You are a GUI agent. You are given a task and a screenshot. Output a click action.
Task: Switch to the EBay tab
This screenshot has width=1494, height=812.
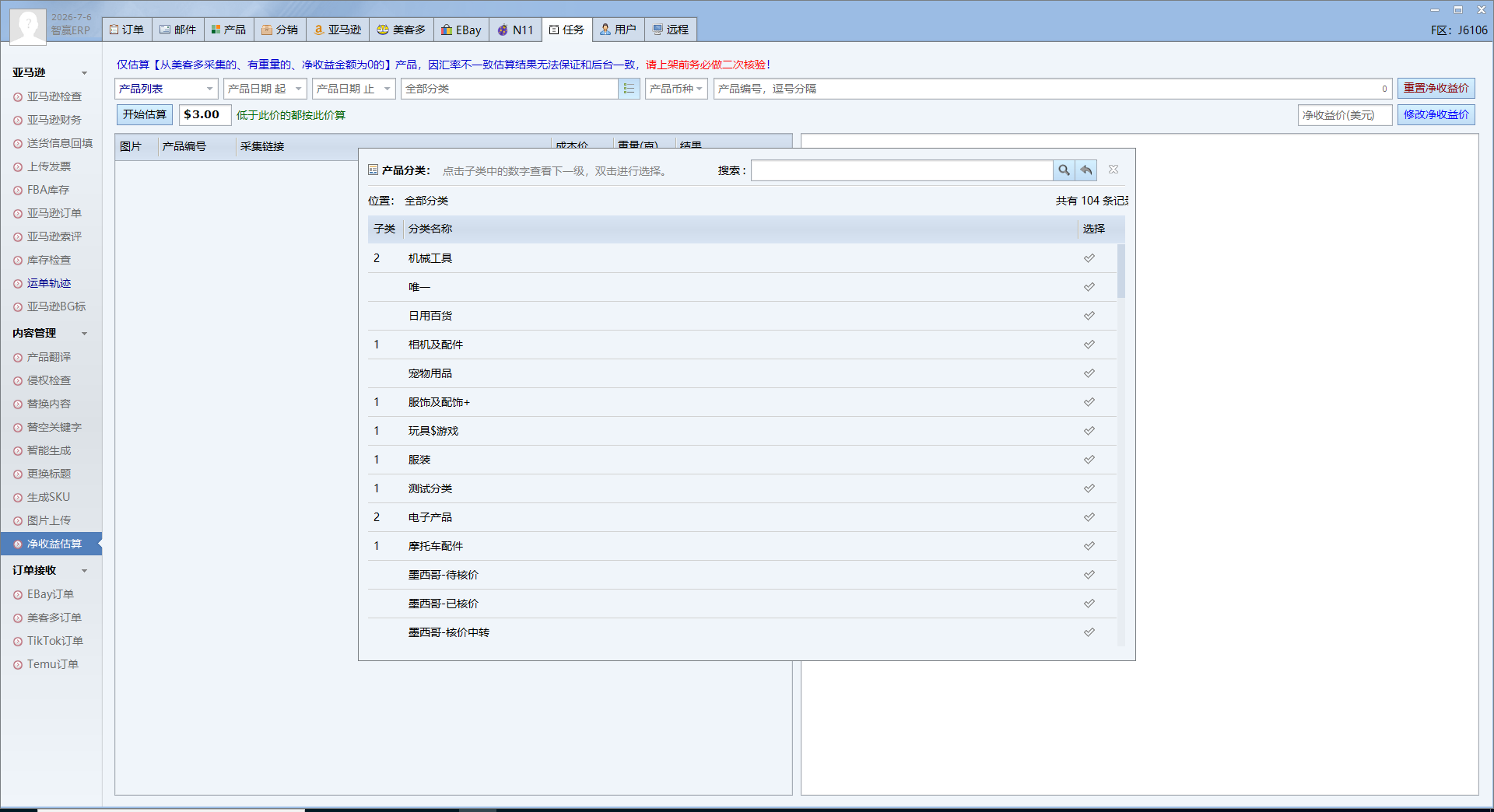[x=461, y=30]
